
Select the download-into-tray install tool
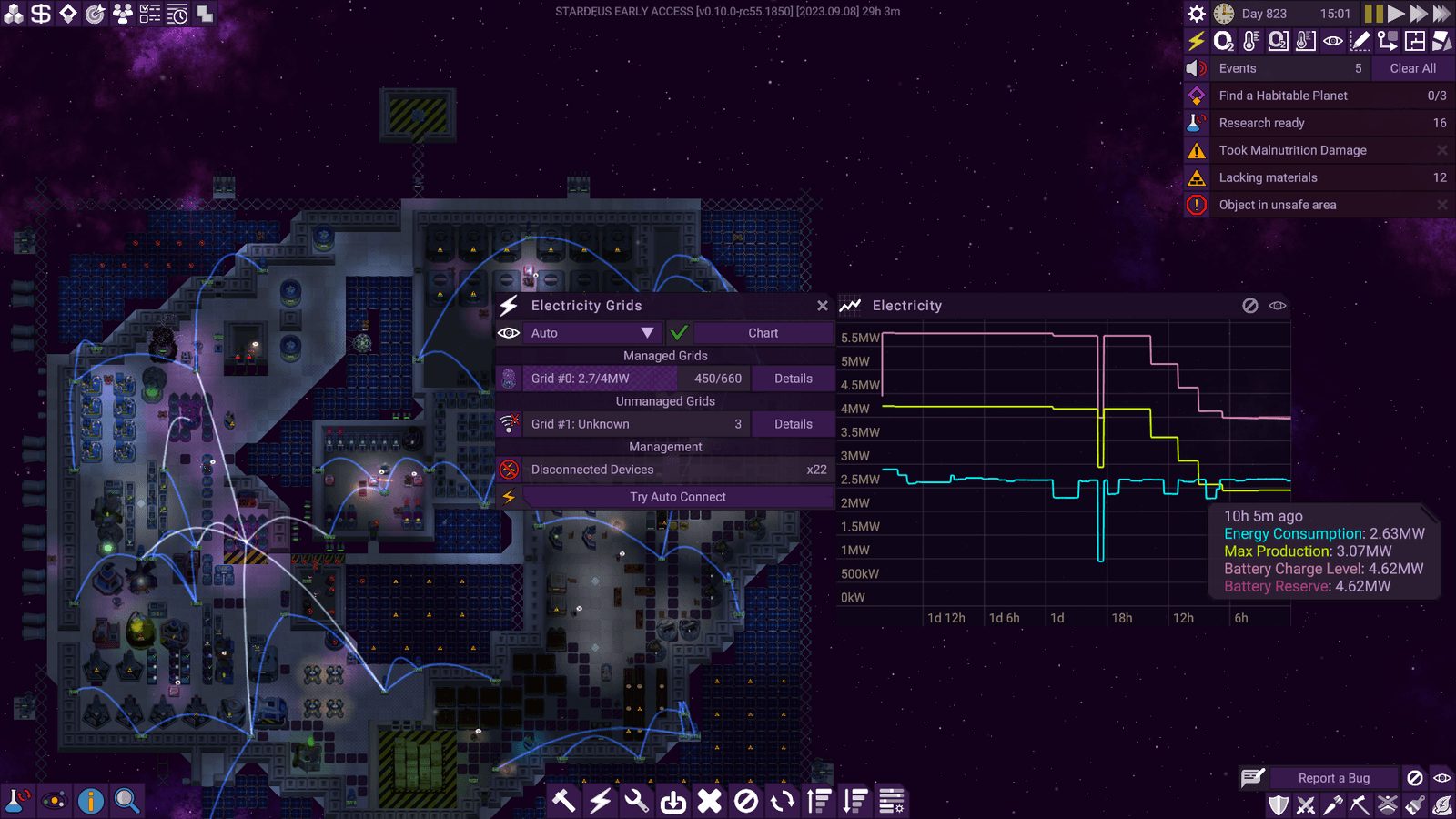click(673, 801)
